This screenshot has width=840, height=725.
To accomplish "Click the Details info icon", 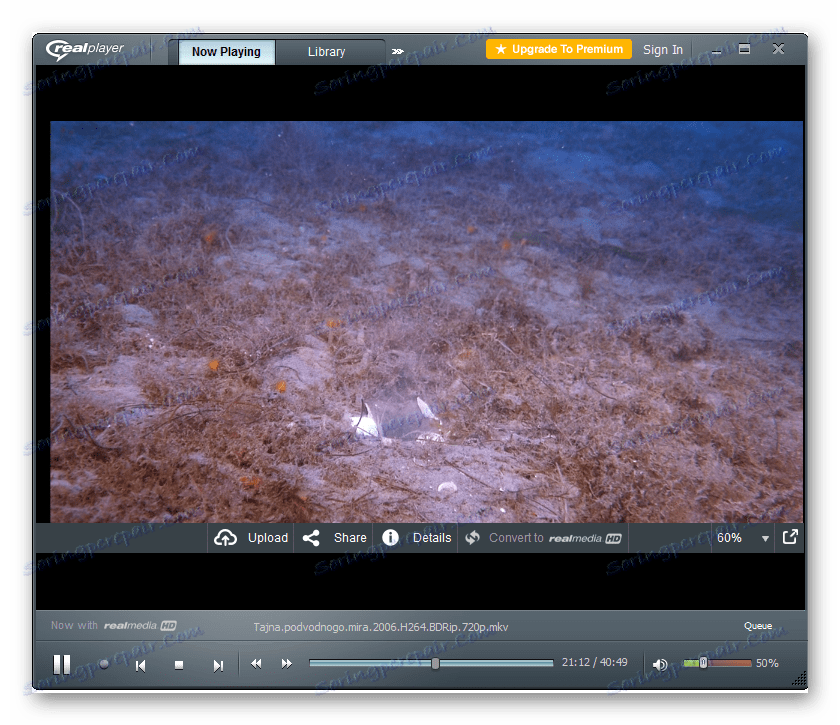I will click(390, 537).
